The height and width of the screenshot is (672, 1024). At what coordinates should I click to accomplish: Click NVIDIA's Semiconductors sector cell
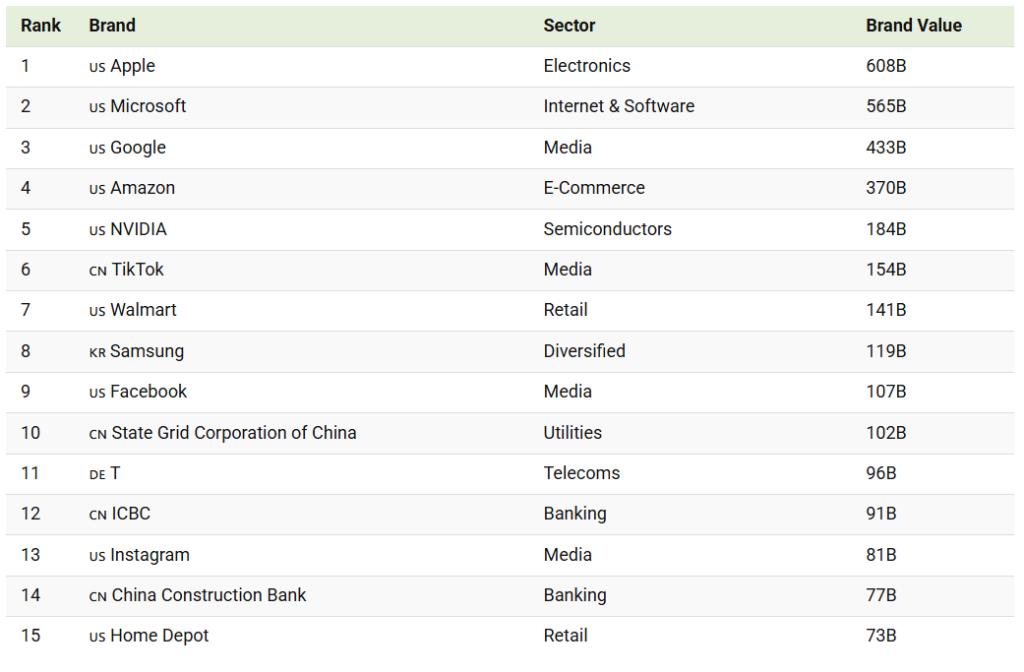607,229
